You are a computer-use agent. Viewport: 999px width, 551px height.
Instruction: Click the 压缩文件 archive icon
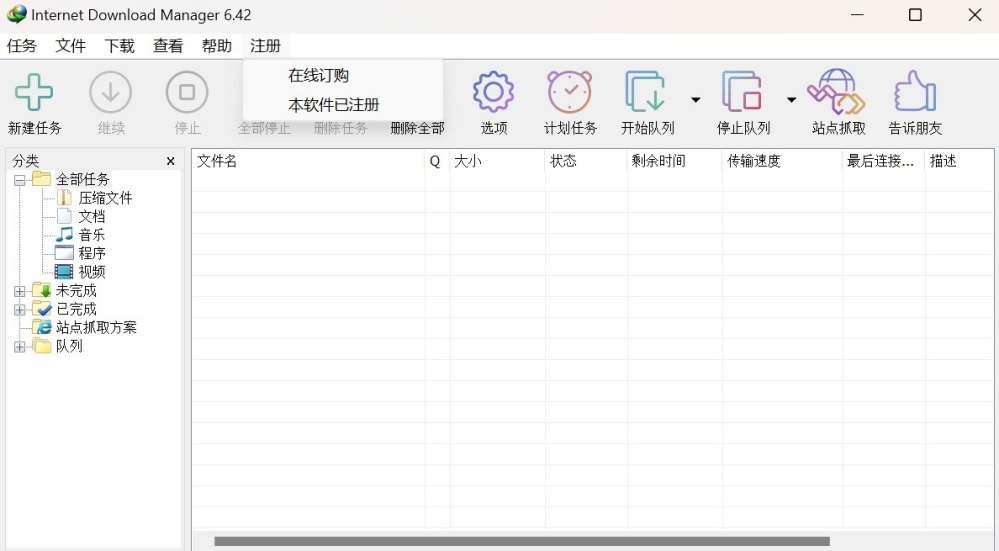pyautogui.click(x=64, y=198)
